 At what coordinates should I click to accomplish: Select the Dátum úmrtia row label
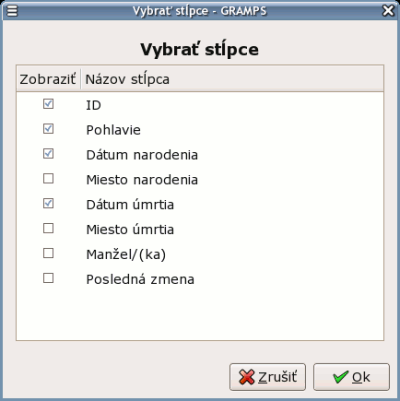click(130, 204)
